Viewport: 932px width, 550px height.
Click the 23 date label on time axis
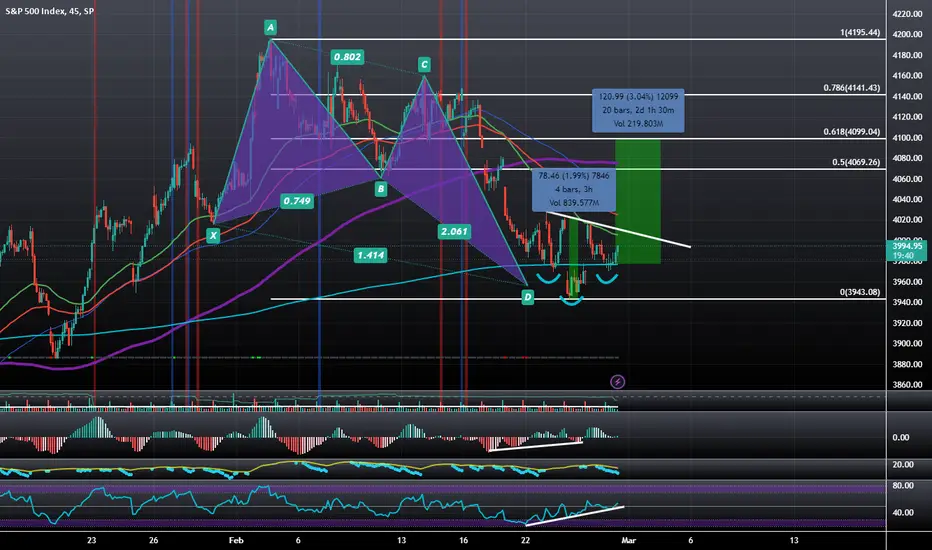click(92, 540)
